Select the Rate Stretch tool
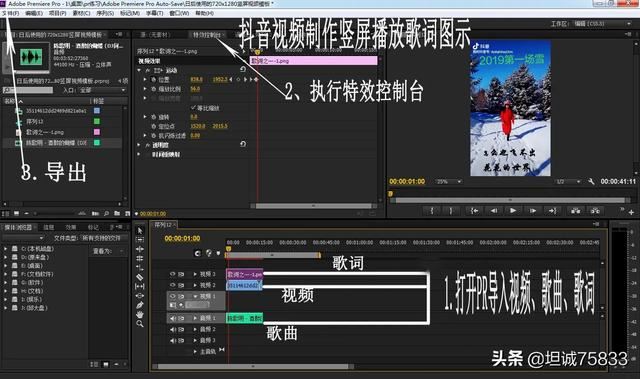This screenshot has height=379, width=640. pyautogui.click(x=140, y=268)
